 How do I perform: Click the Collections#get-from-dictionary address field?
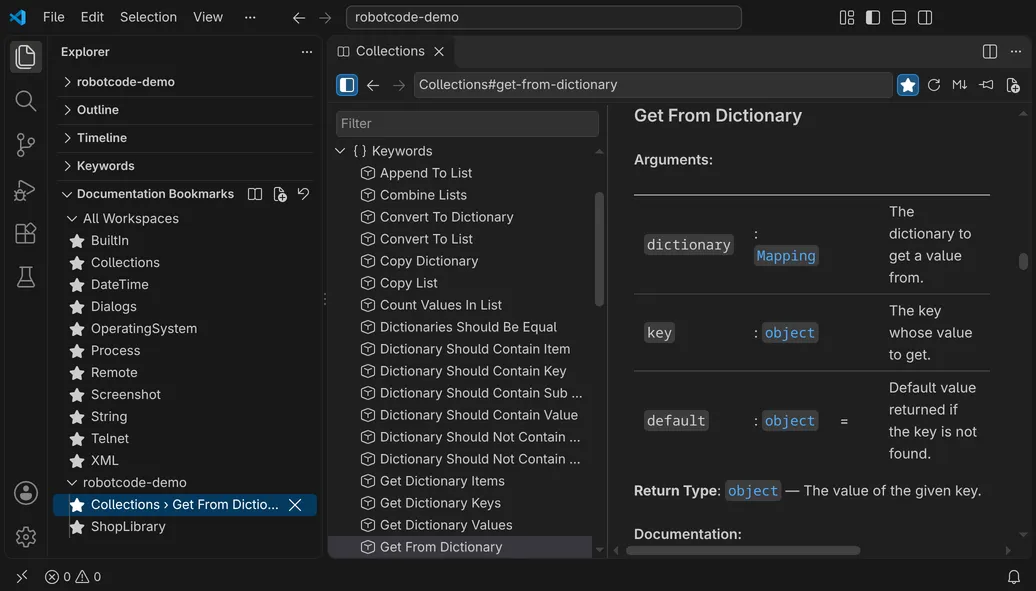pos(653,85)
